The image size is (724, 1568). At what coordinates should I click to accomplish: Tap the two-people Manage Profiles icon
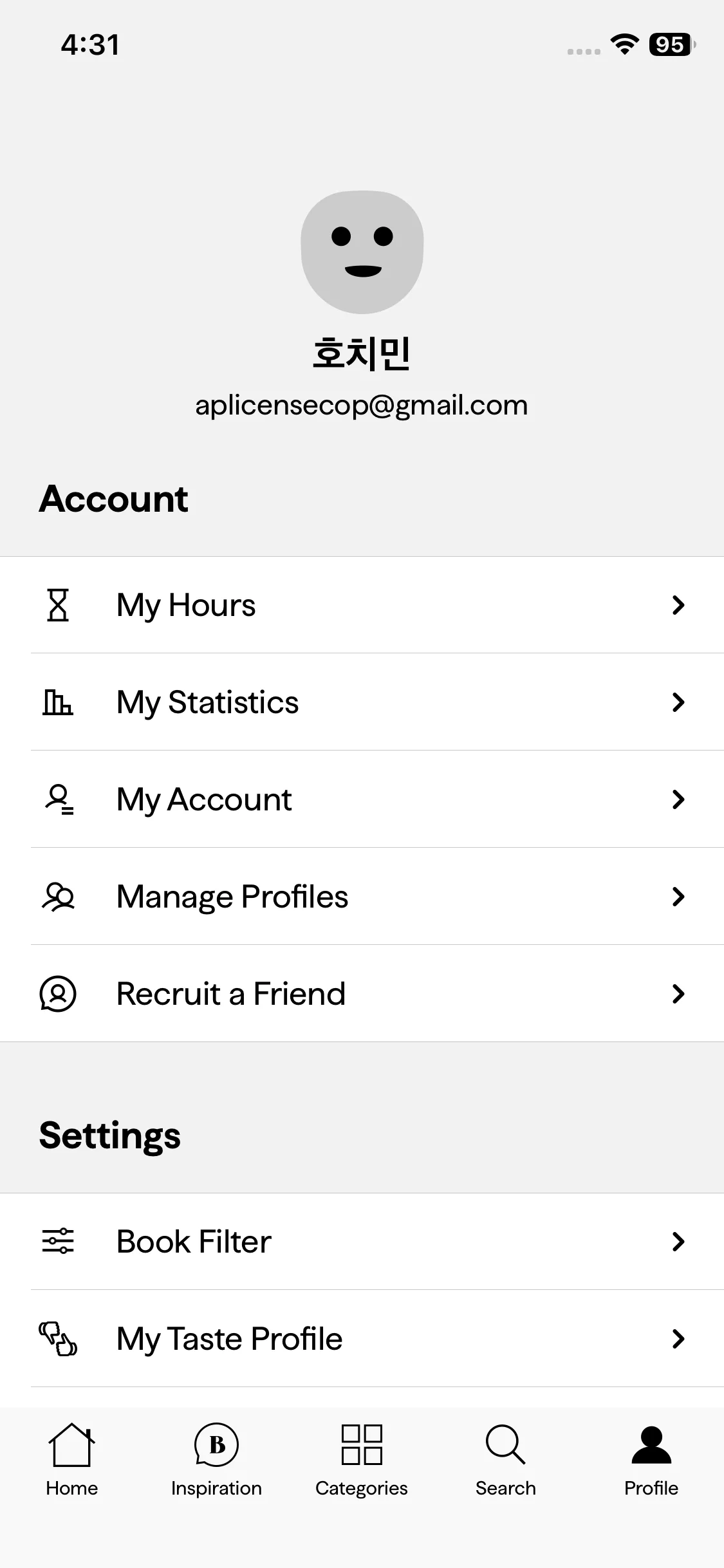58,897
